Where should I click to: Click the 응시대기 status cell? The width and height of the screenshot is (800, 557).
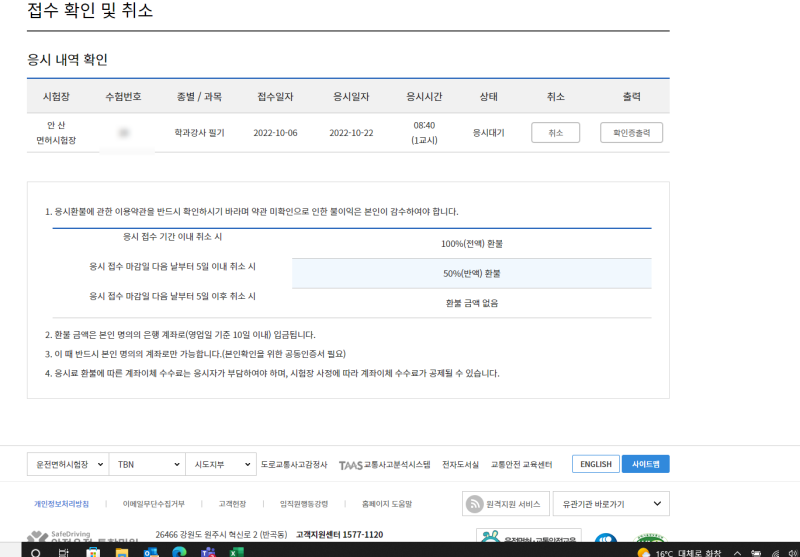(x=488, y=133)
